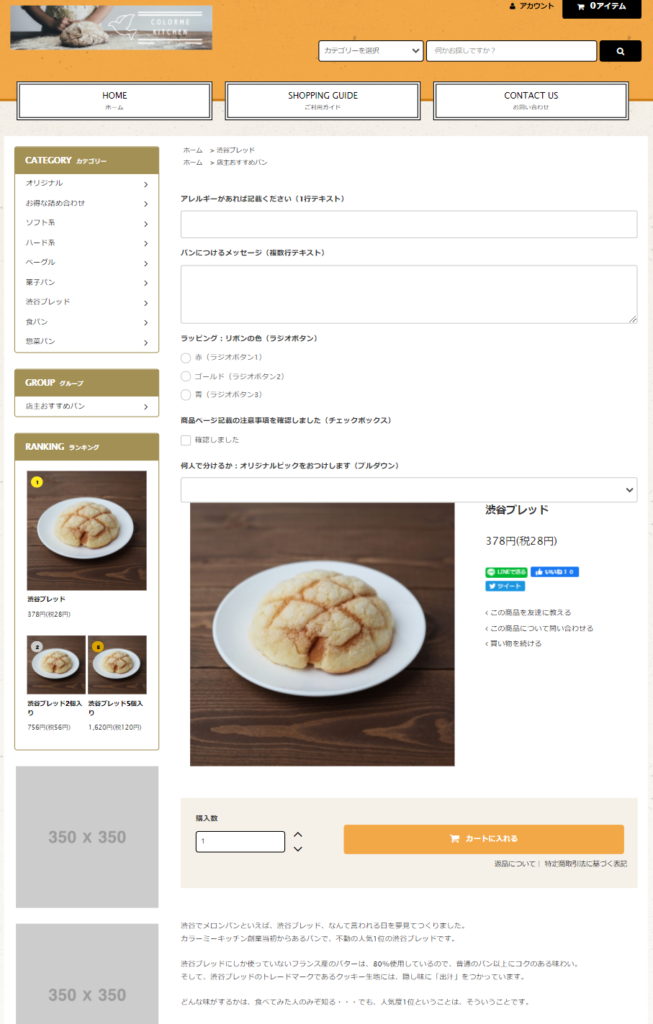Click the カートに入れる button
The image size is (653, 1024).
pos(484,839)
